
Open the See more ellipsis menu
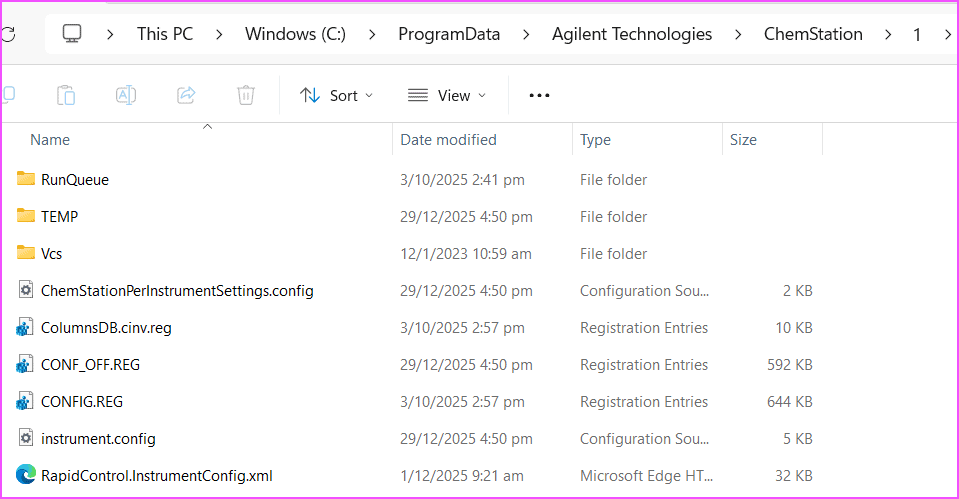[539, 95]
